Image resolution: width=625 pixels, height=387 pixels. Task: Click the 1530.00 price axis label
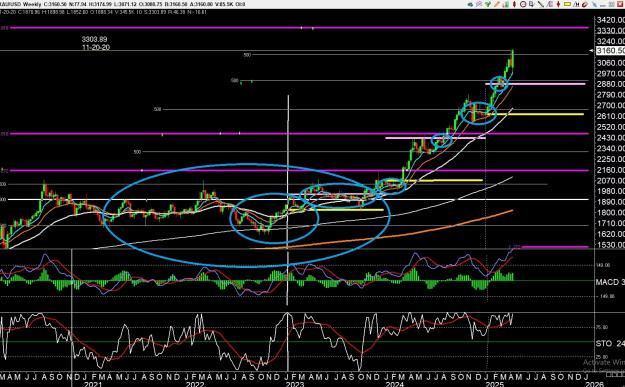[x=610, y=245]
